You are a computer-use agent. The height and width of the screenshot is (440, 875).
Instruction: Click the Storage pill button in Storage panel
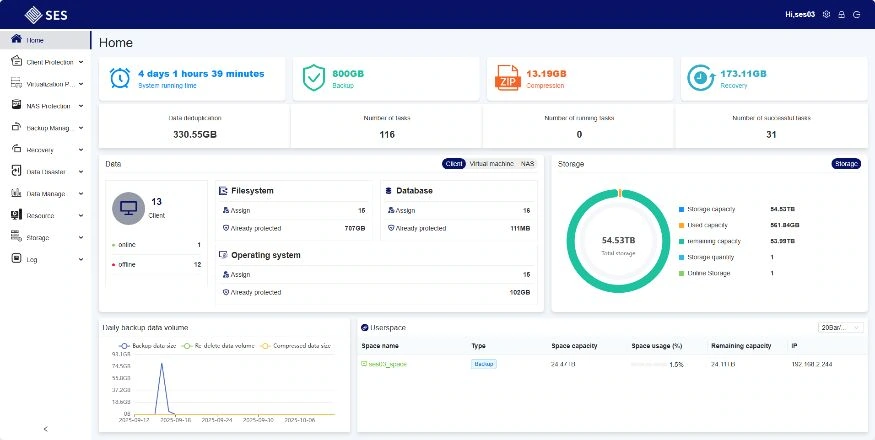(845, 163)
